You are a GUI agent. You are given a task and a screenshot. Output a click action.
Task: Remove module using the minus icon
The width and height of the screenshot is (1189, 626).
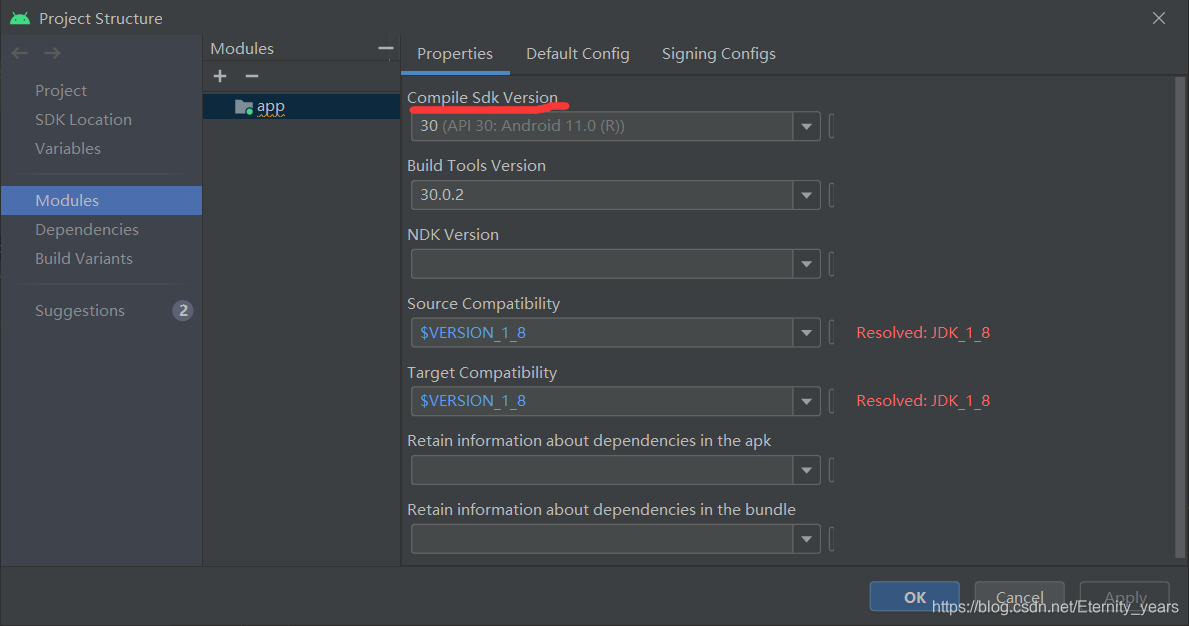pos(252,76)
